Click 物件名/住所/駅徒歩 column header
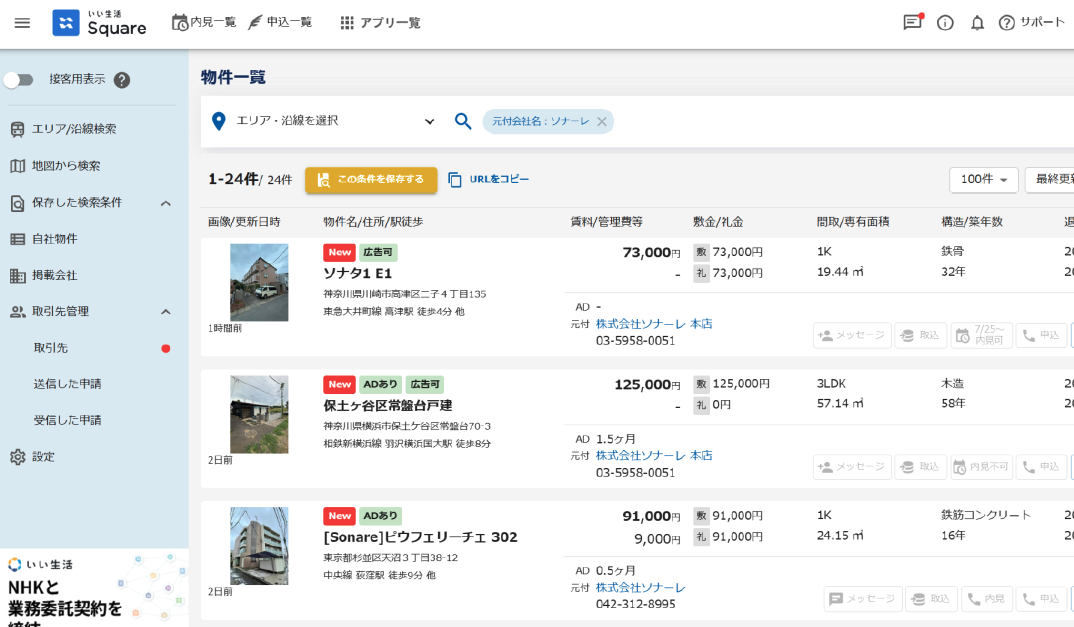 [x=373, y=222]
